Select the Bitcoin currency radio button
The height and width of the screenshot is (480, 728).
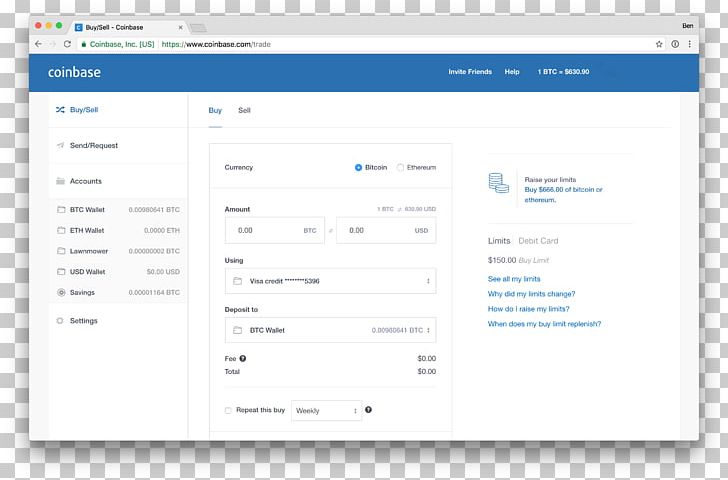pos(358,168)
